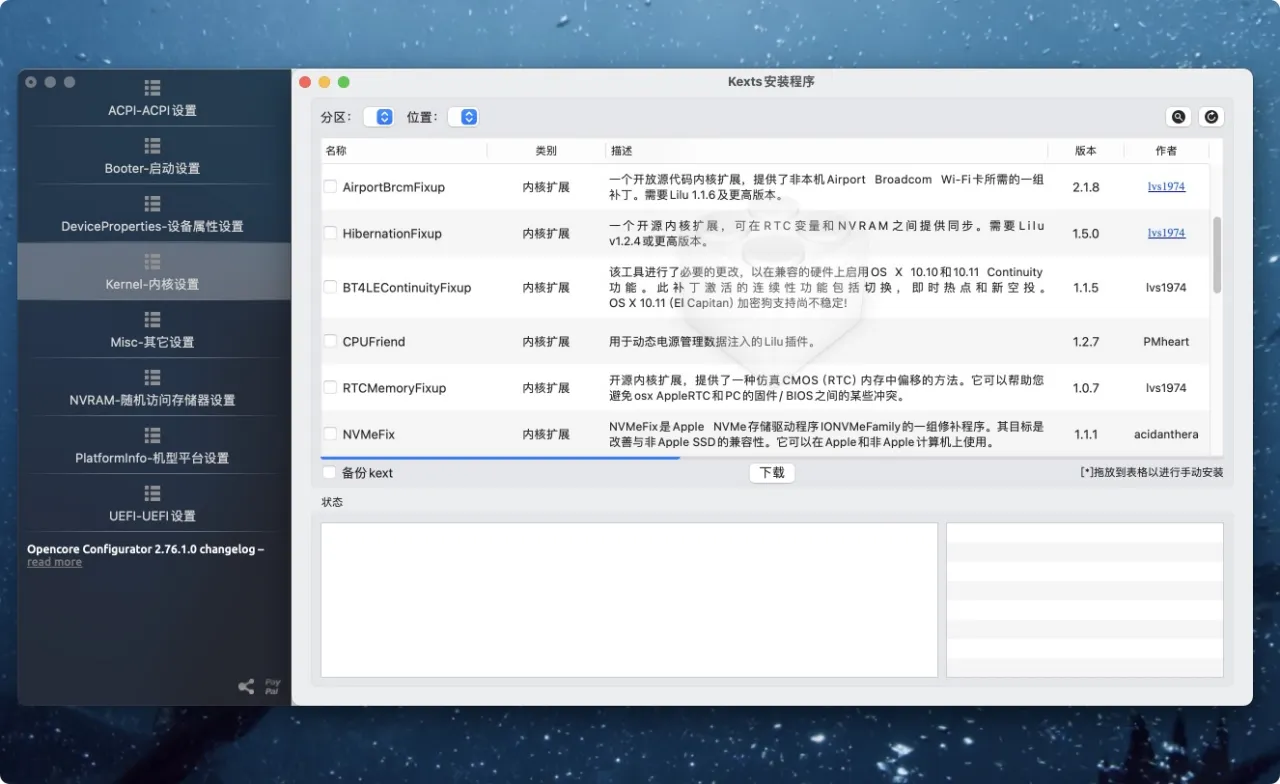Screen dimensions: 1280x784
Task: Check the CPUFriend checkbox
Action: click(330, 341)
